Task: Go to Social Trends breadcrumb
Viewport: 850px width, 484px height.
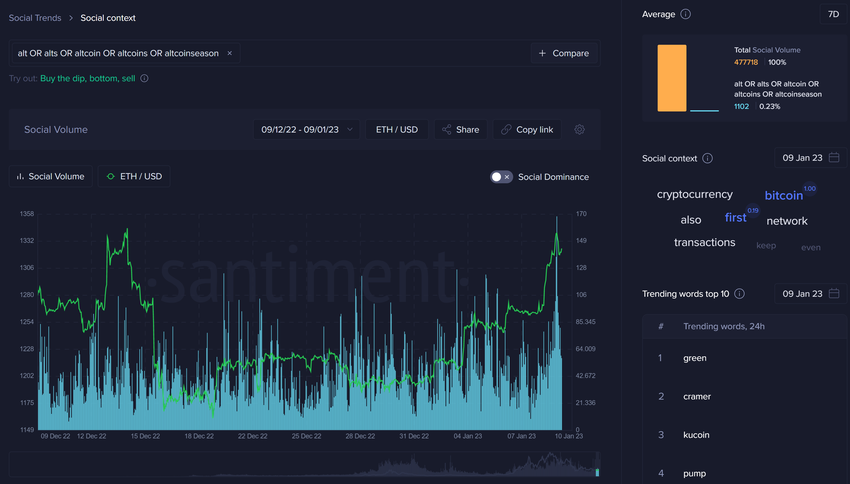Action: tap(35, 18)
